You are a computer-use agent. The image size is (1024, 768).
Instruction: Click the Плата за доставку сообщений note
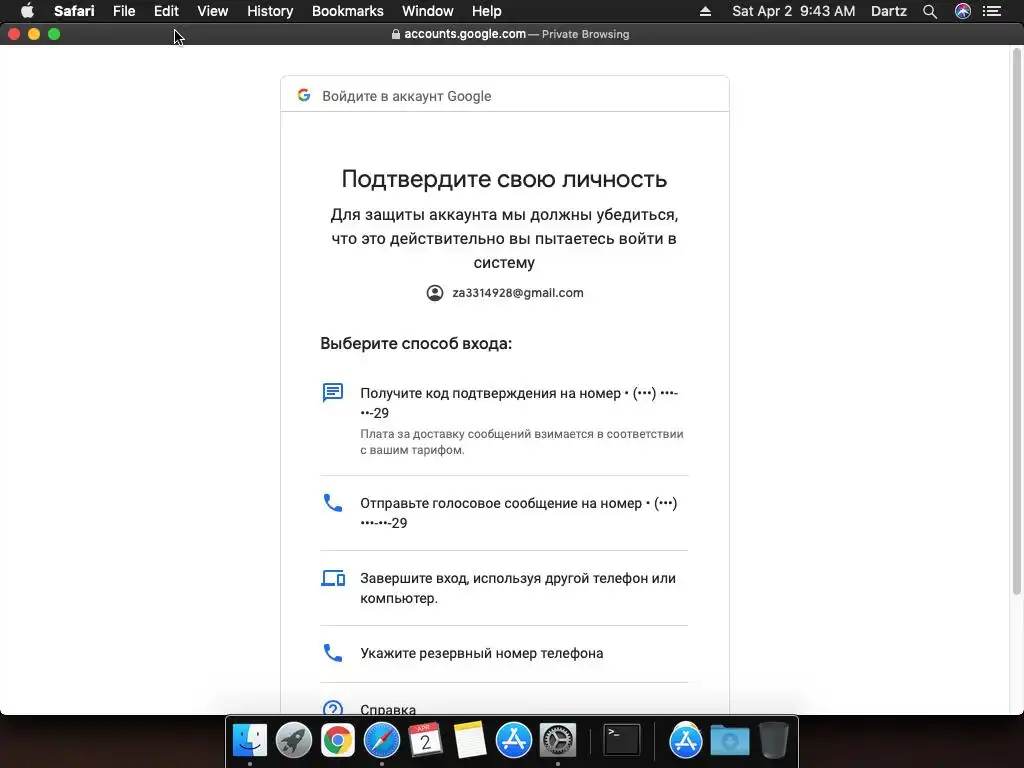(522, 441)
